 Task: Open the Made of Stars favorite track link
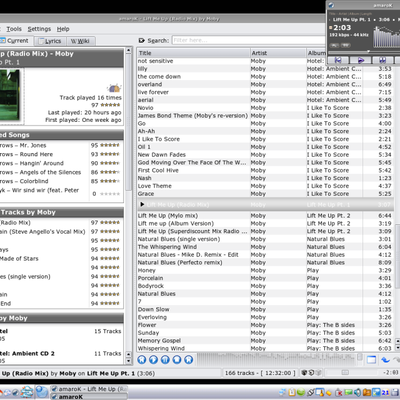click(x=19, y=259)
